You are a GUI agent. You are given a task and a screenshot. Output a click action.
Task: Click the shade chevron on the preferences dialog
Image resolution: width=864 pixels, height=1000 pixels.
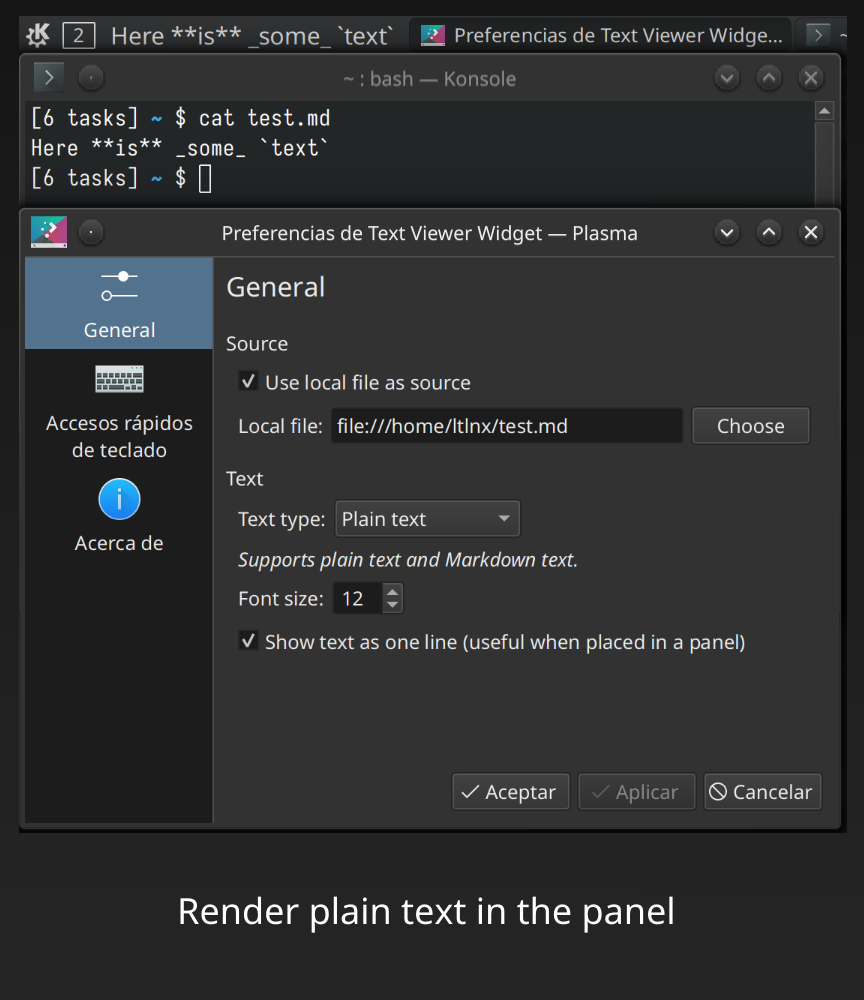727,232
